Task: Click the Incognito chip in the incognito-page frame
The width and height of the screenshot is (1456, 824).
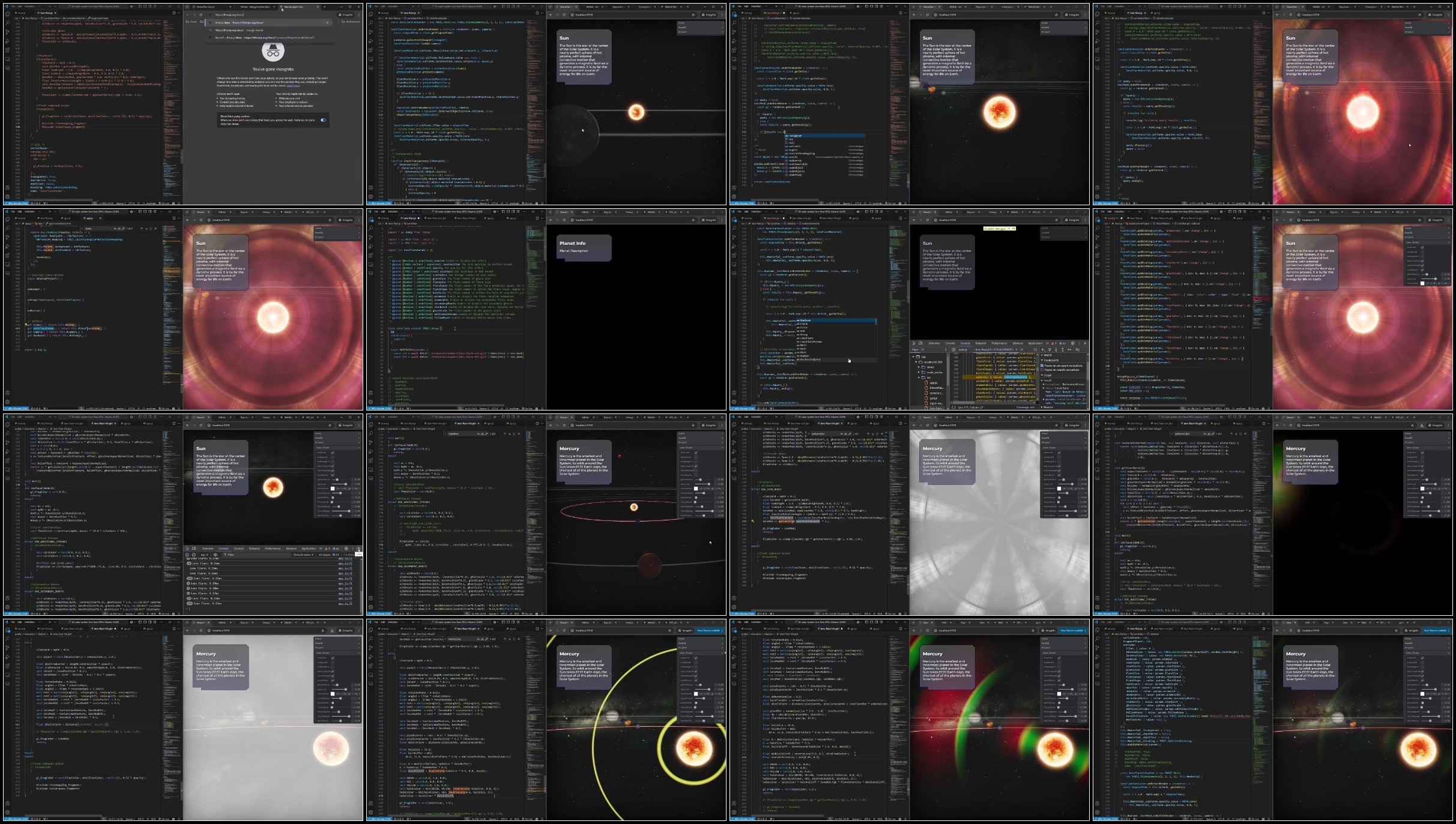Action: 346,14
